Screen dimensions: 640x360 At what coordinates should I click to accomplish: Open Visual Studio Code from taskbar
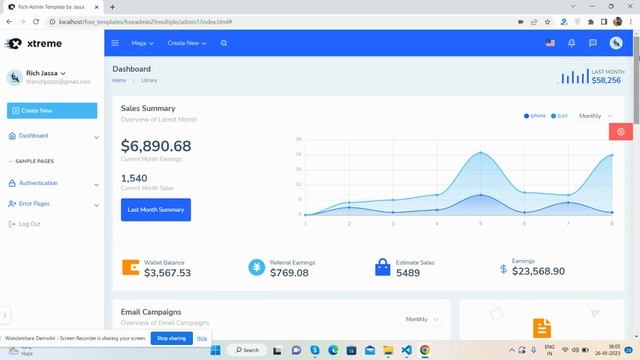[407, 350]
